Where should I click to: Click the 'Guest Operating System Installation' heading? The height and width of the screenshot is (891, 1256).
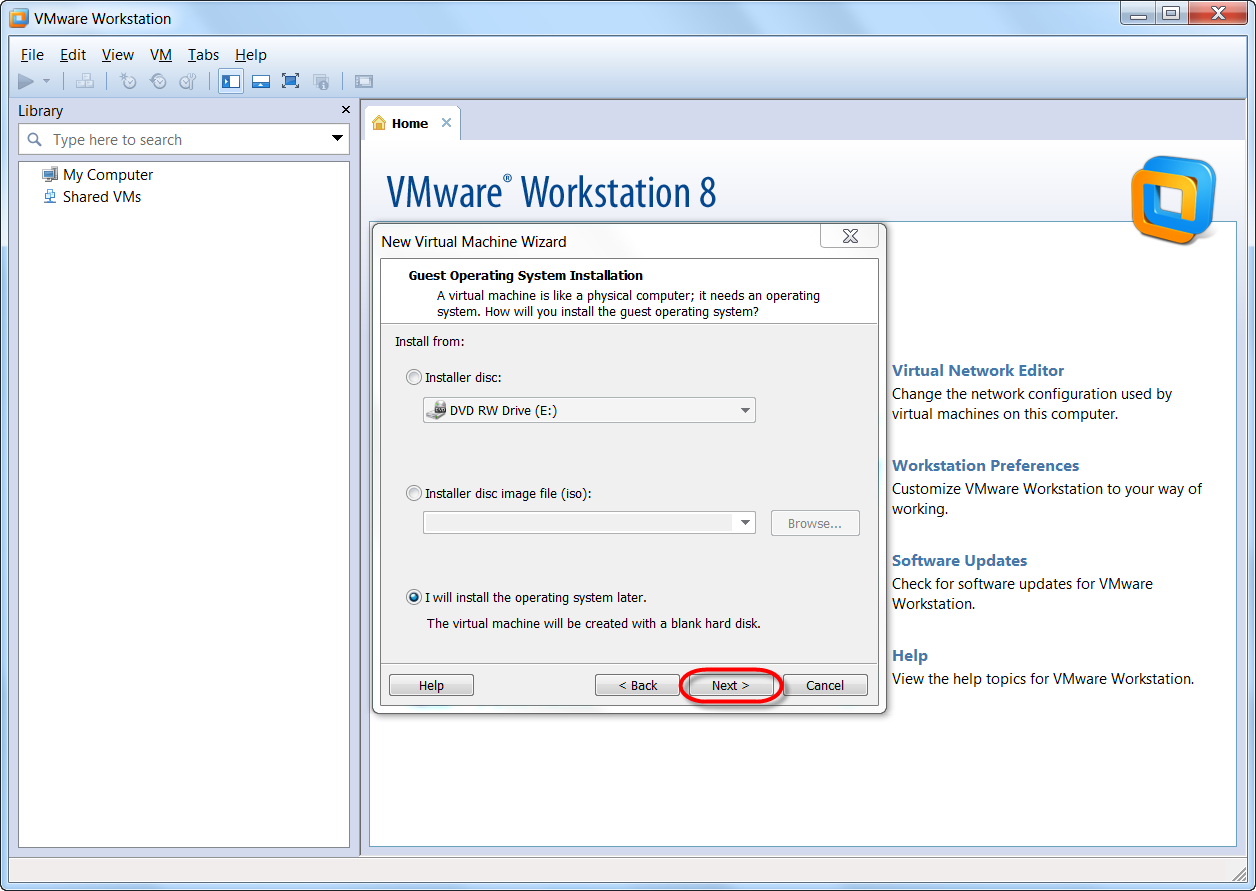[x=526, y=275]
